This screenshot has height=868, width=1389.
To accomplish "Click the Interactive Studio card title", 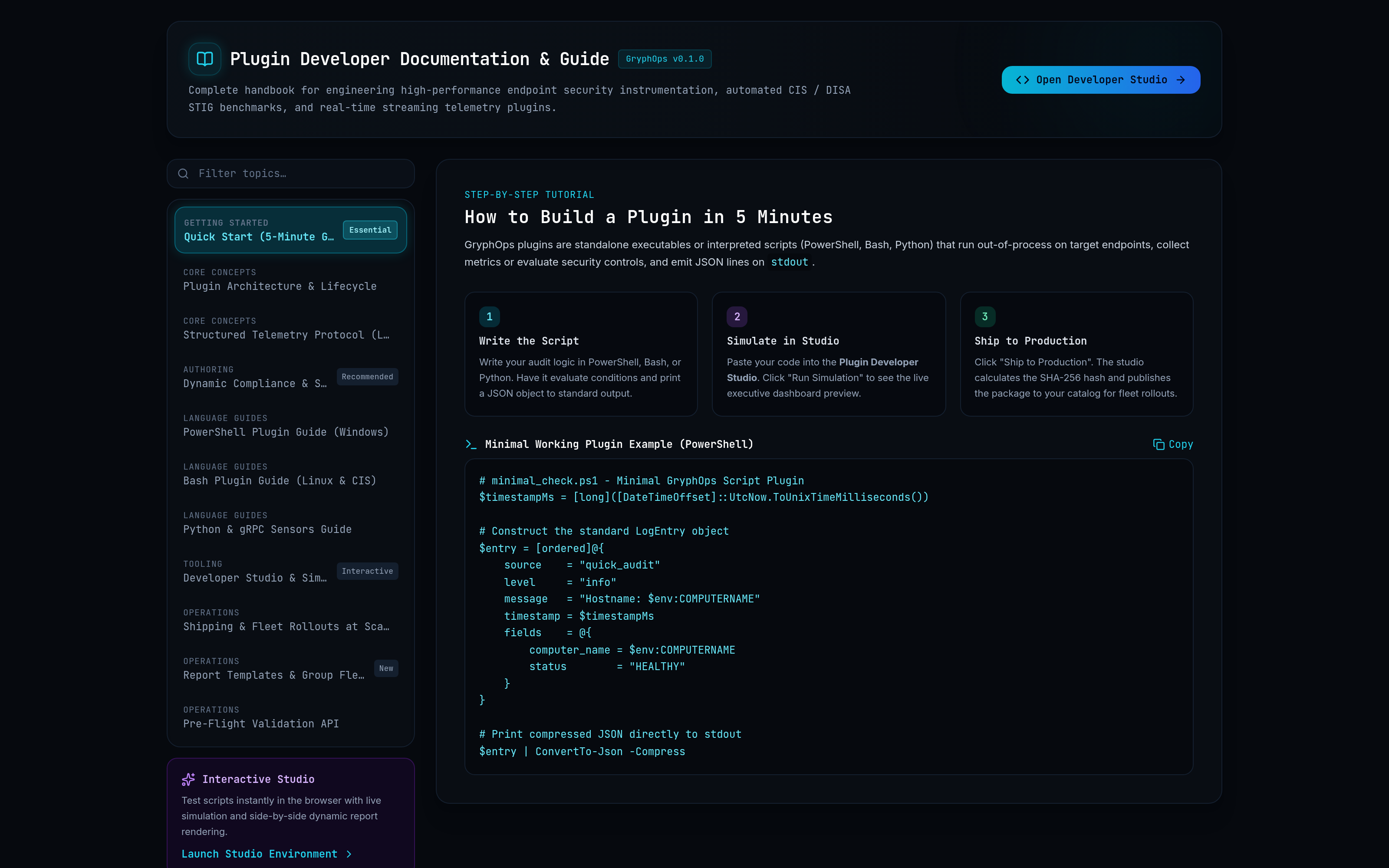I will 258,779.
